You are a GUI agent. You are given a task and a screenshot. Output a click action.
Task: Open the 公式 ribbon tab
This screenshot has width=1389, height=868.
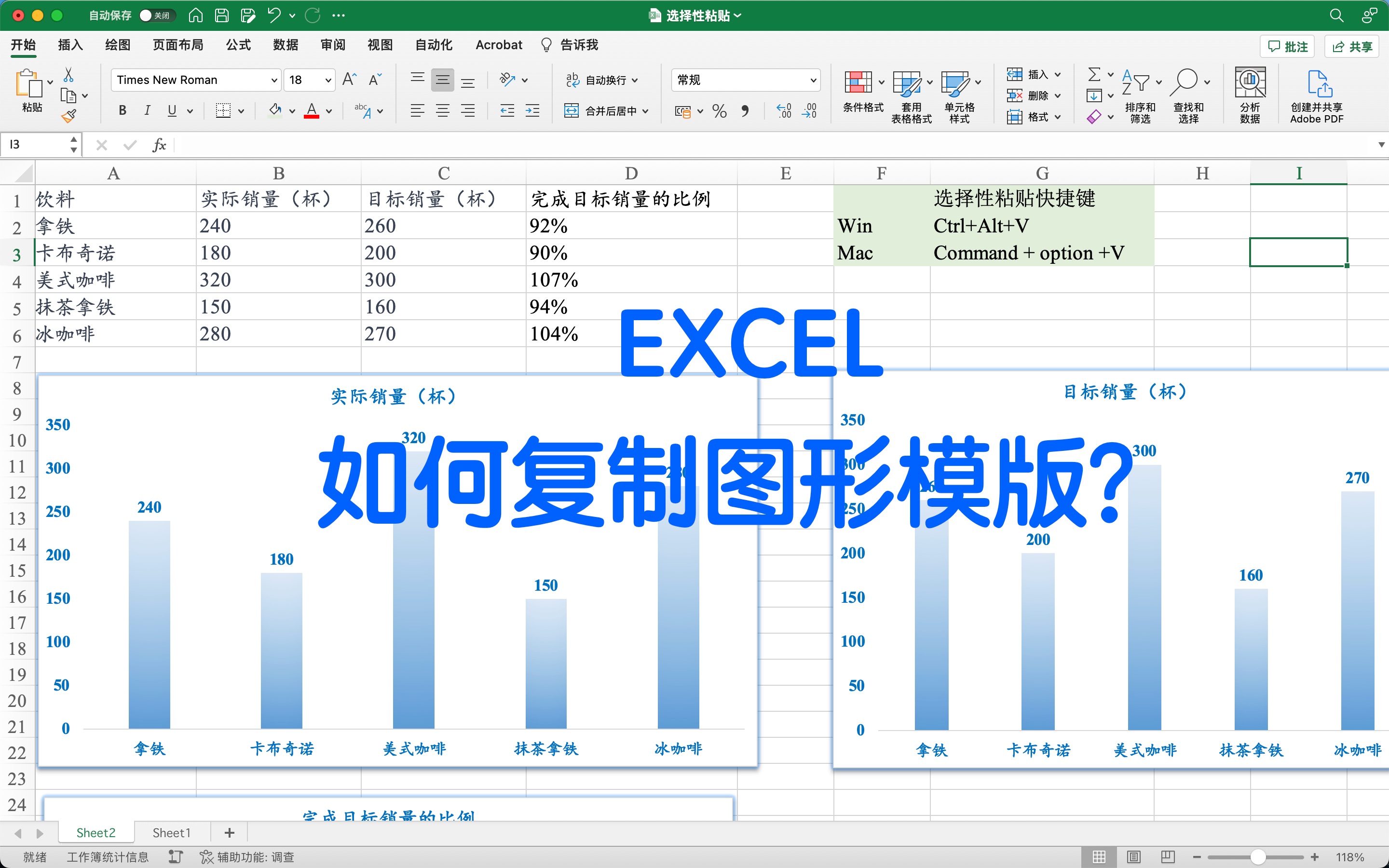[238, 45]
